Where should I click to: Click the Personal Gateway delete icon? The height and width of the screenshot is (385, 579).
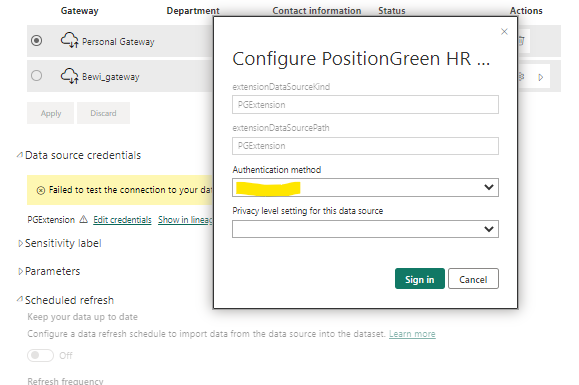coord(521,41)
